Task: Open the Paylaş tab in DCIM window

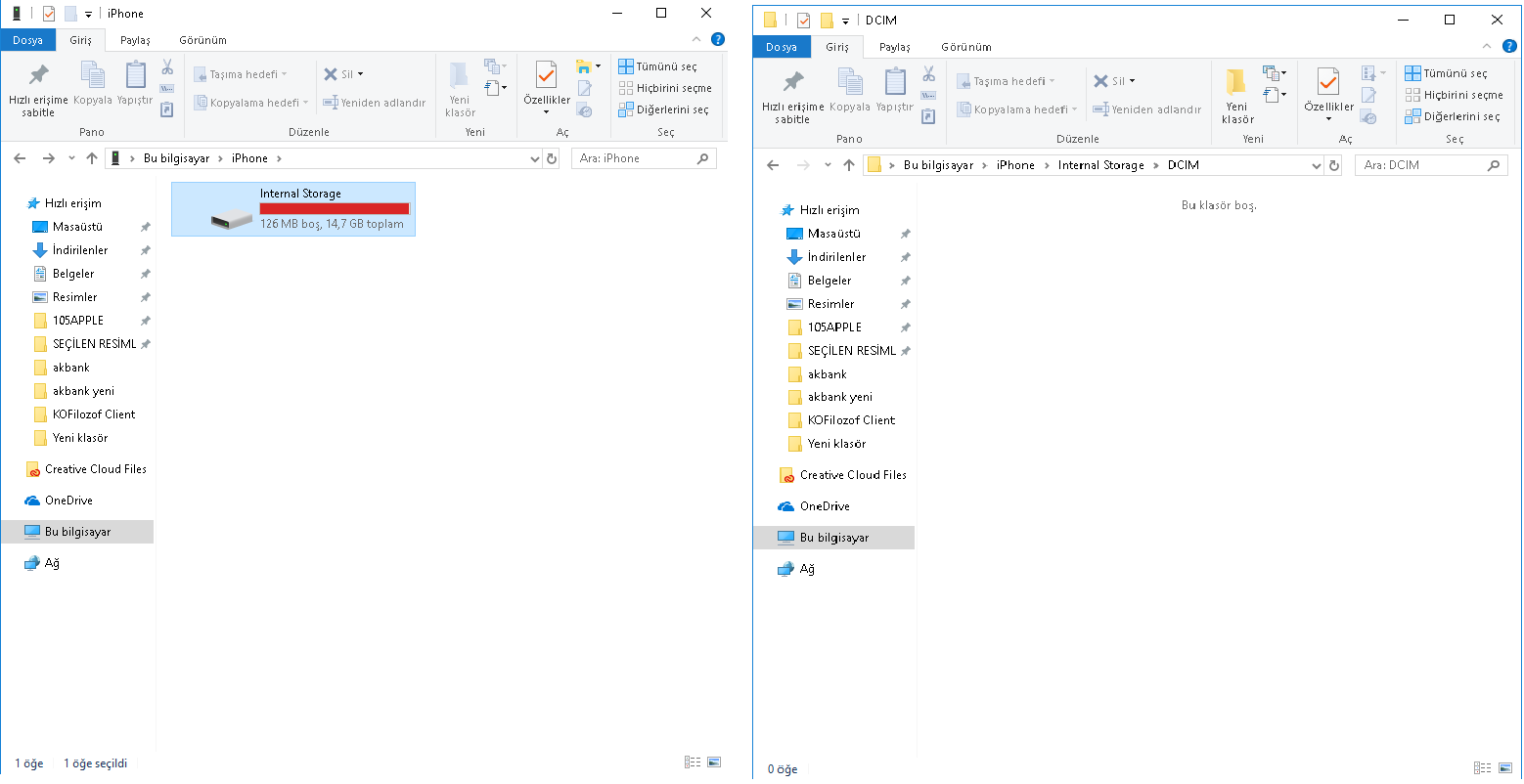Action: [x=894, y=47]
